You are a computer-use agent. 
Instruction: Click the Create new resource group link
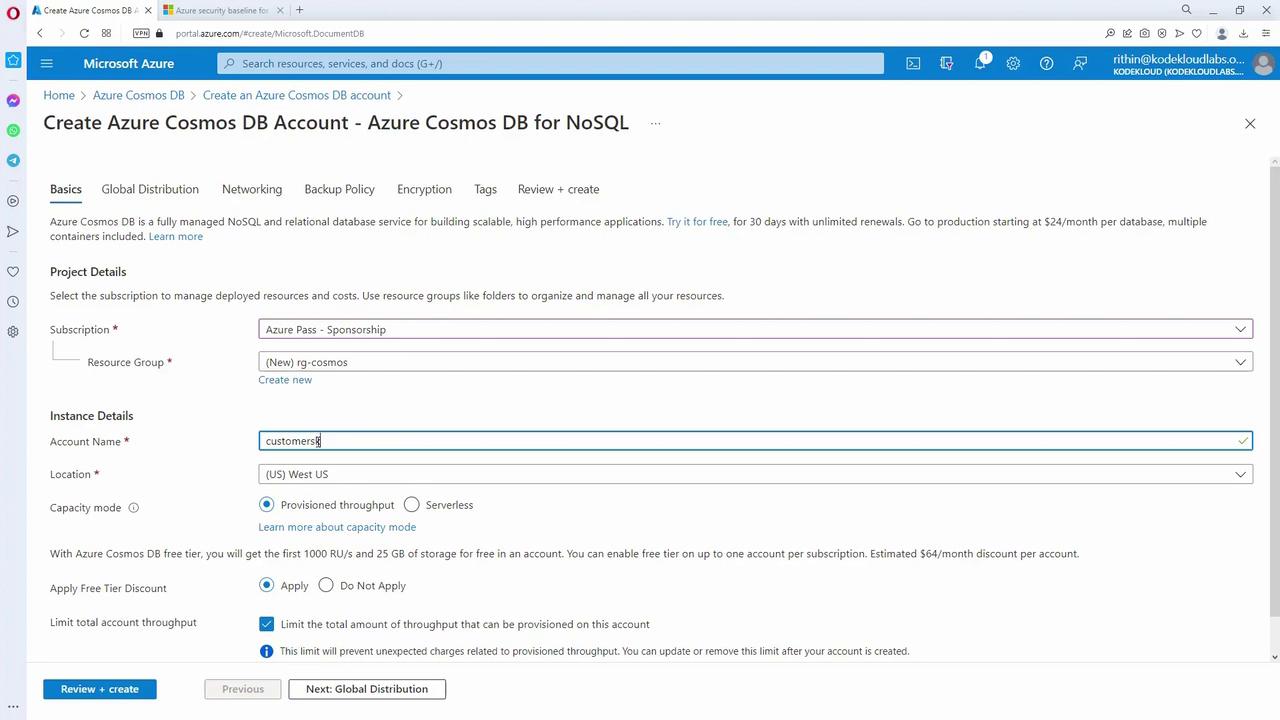[285, 380]
